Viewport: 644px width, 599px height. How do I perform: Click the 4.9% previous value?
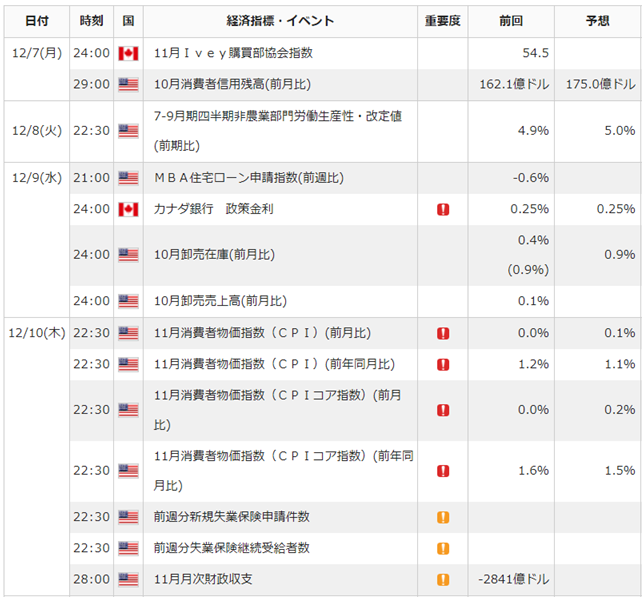[x=533, y=131]
